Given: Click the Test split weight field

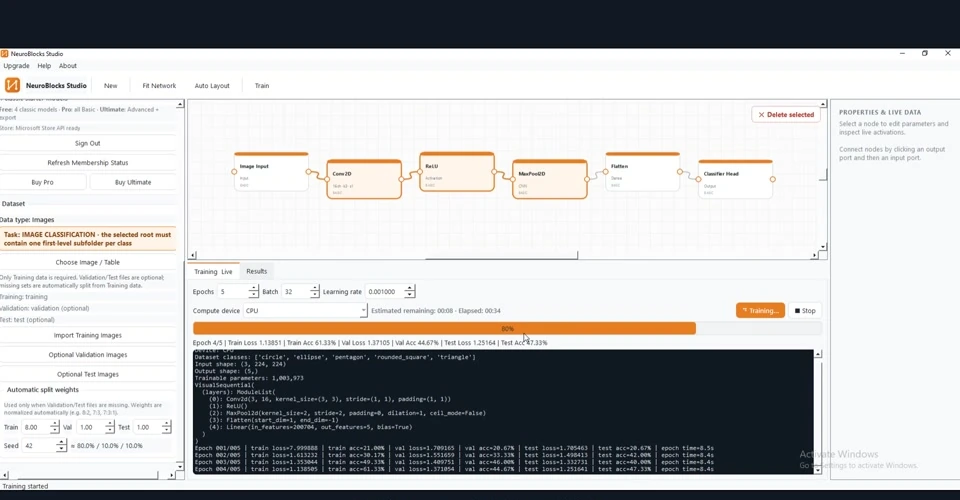Looking at the screenshot, I should click(x=147, y=427).
